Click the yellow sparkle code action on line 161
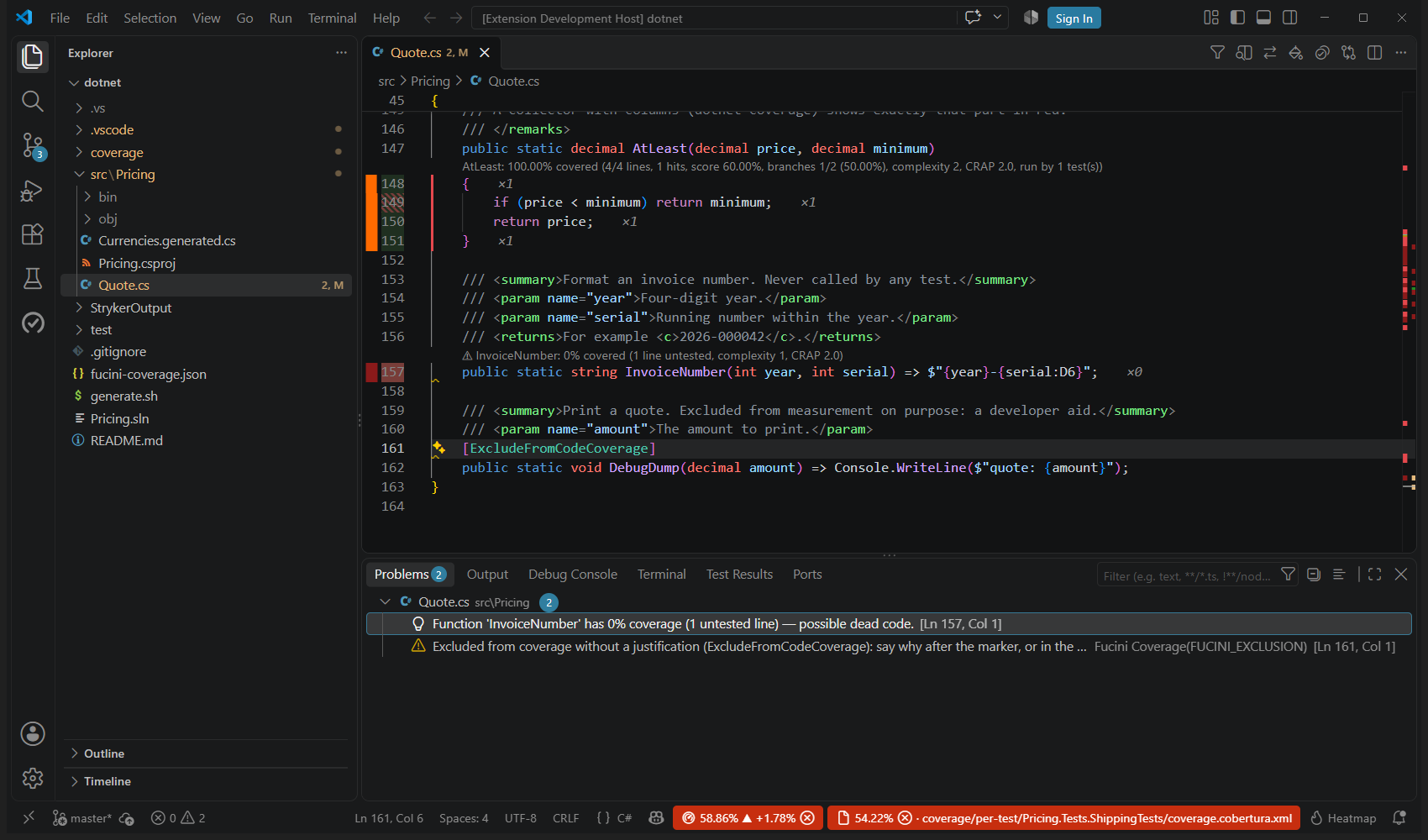This screenshot has height=840, width=1428. 438,448
